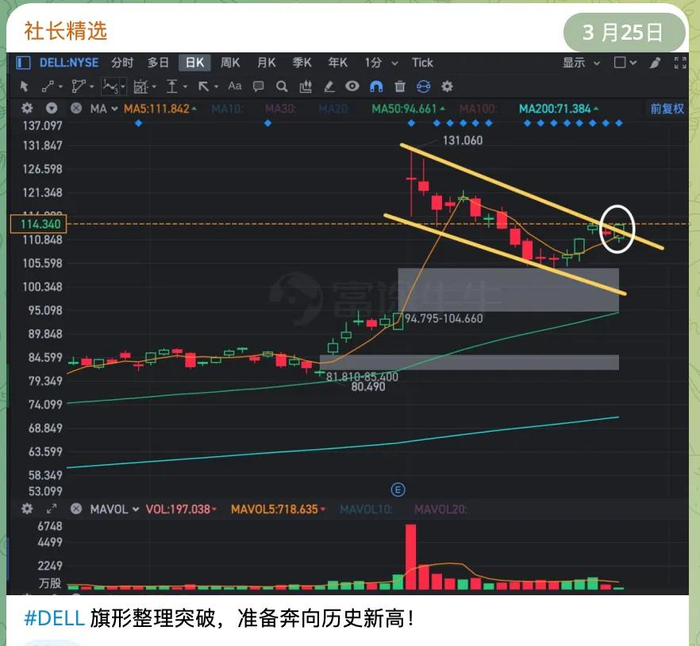Viewport: 700px width, 646px height.
Task: Delete drawings with the trash icon
Action: (400, 86)
